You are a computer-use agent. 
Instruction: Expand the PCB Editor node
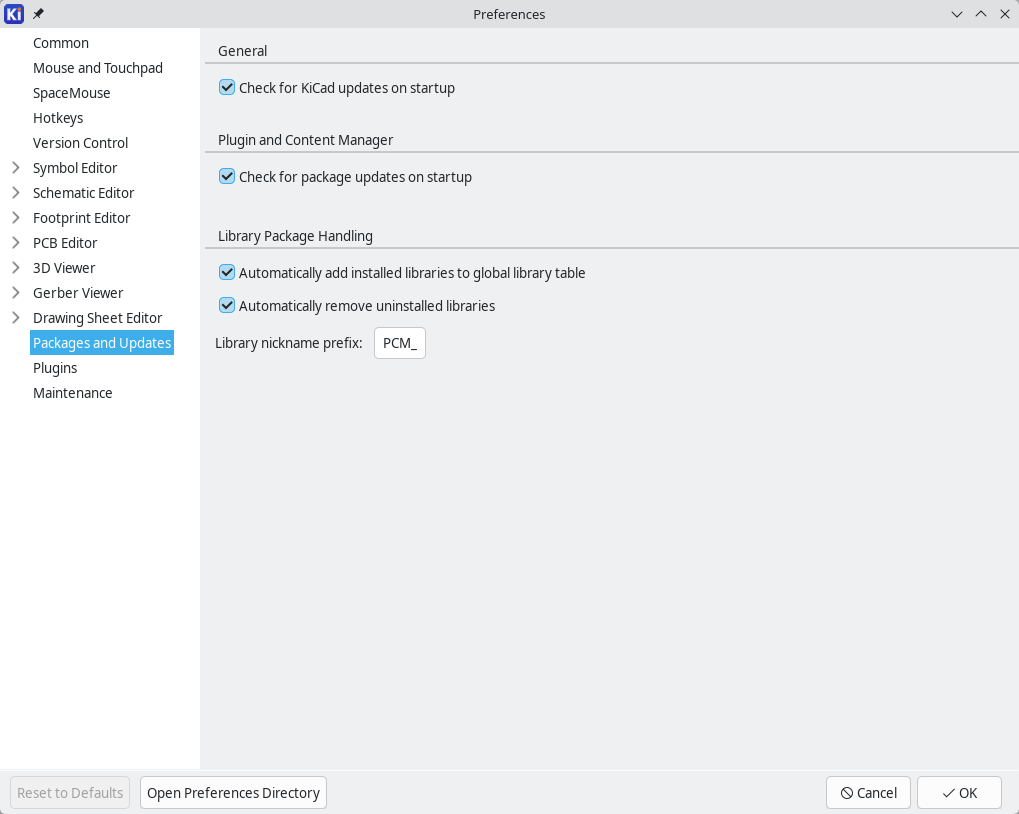point(16,242)
